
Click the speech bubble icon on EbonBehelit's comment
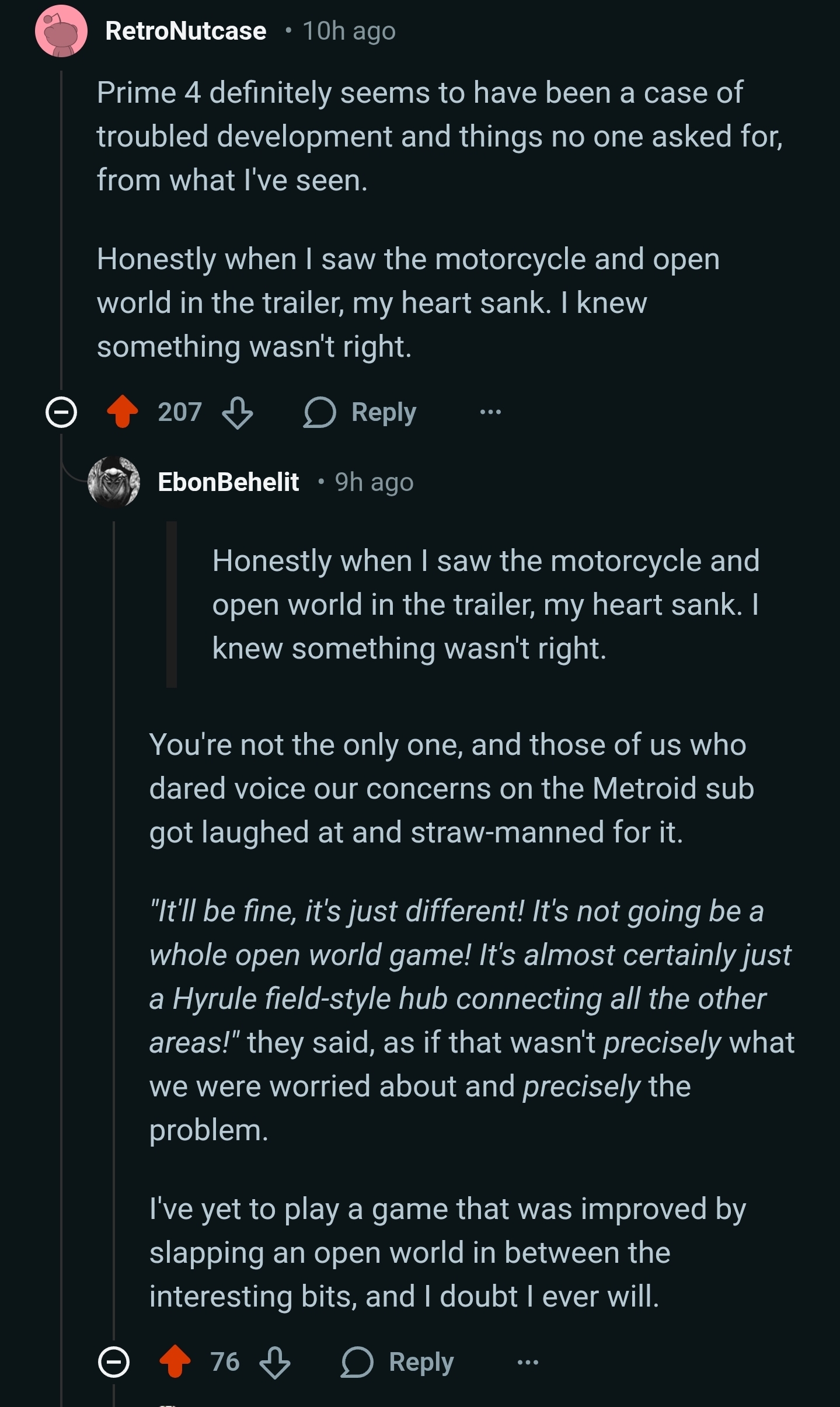pos(357,1363)
